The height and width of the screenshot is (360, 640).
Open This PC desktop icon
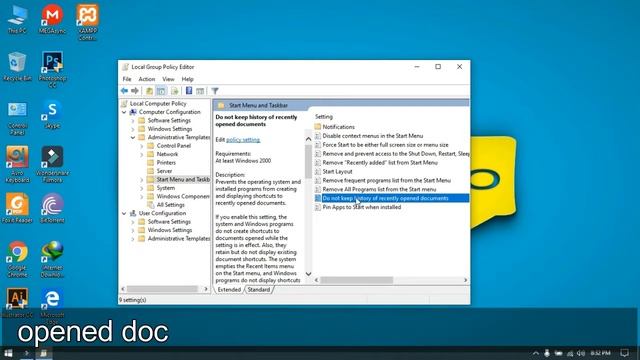coord(17,19)
